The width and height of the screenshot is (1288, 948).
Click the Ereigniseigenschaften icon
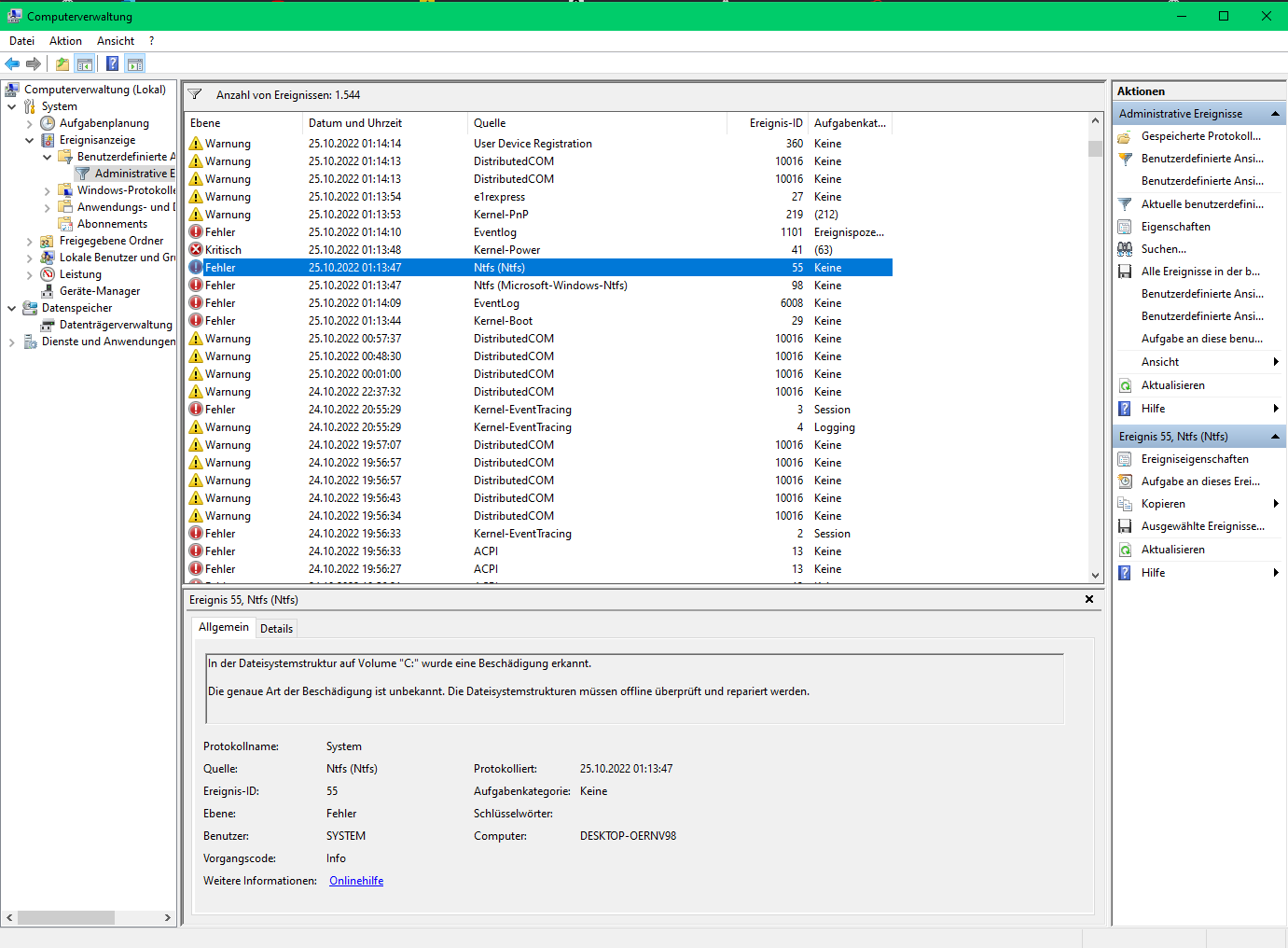[x=1125, y=459]
